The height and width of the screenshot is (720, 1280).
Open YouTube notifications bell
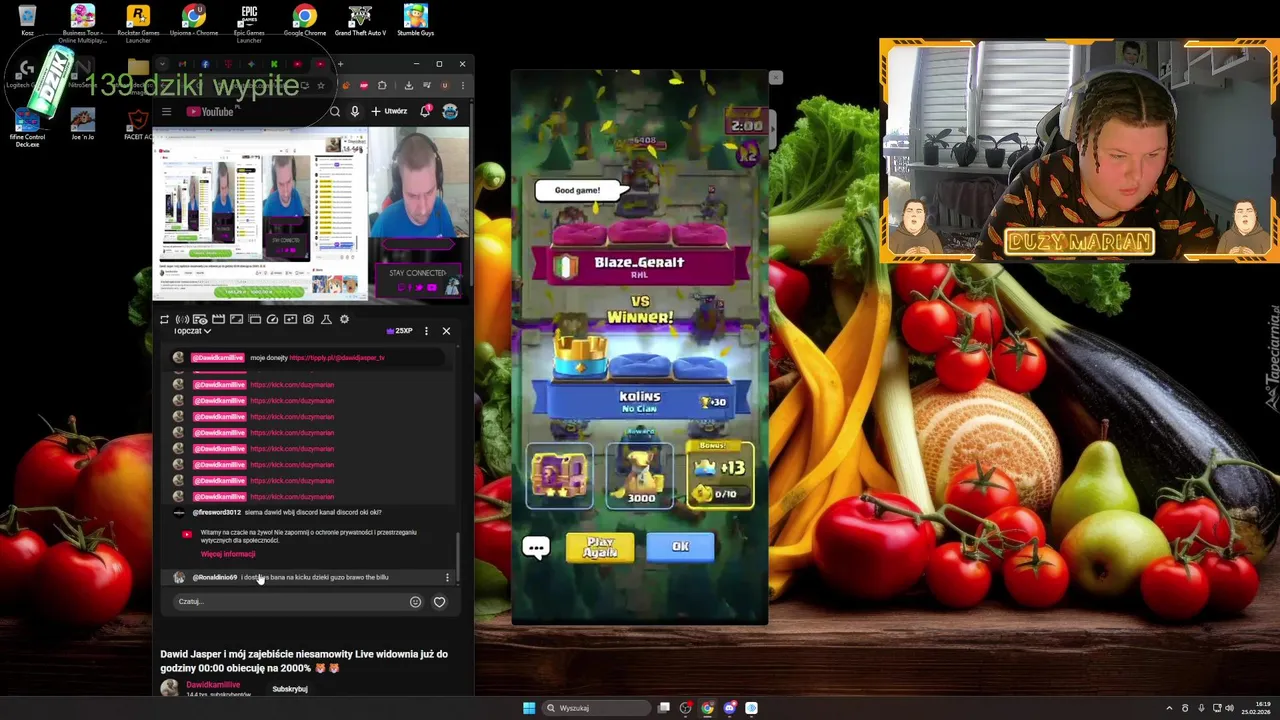coord(425,111)
